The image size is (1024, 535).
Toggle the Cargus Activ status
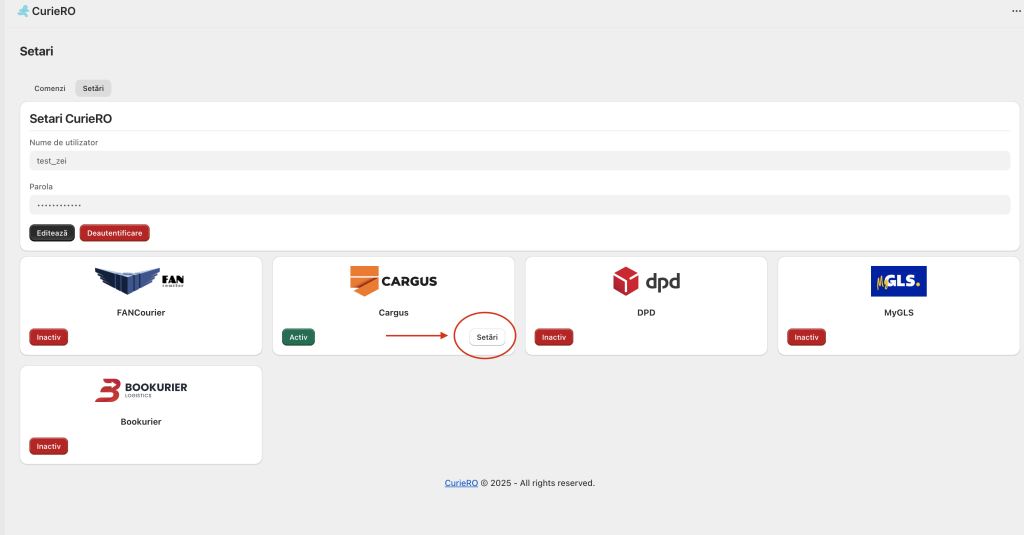click(298, 337)
